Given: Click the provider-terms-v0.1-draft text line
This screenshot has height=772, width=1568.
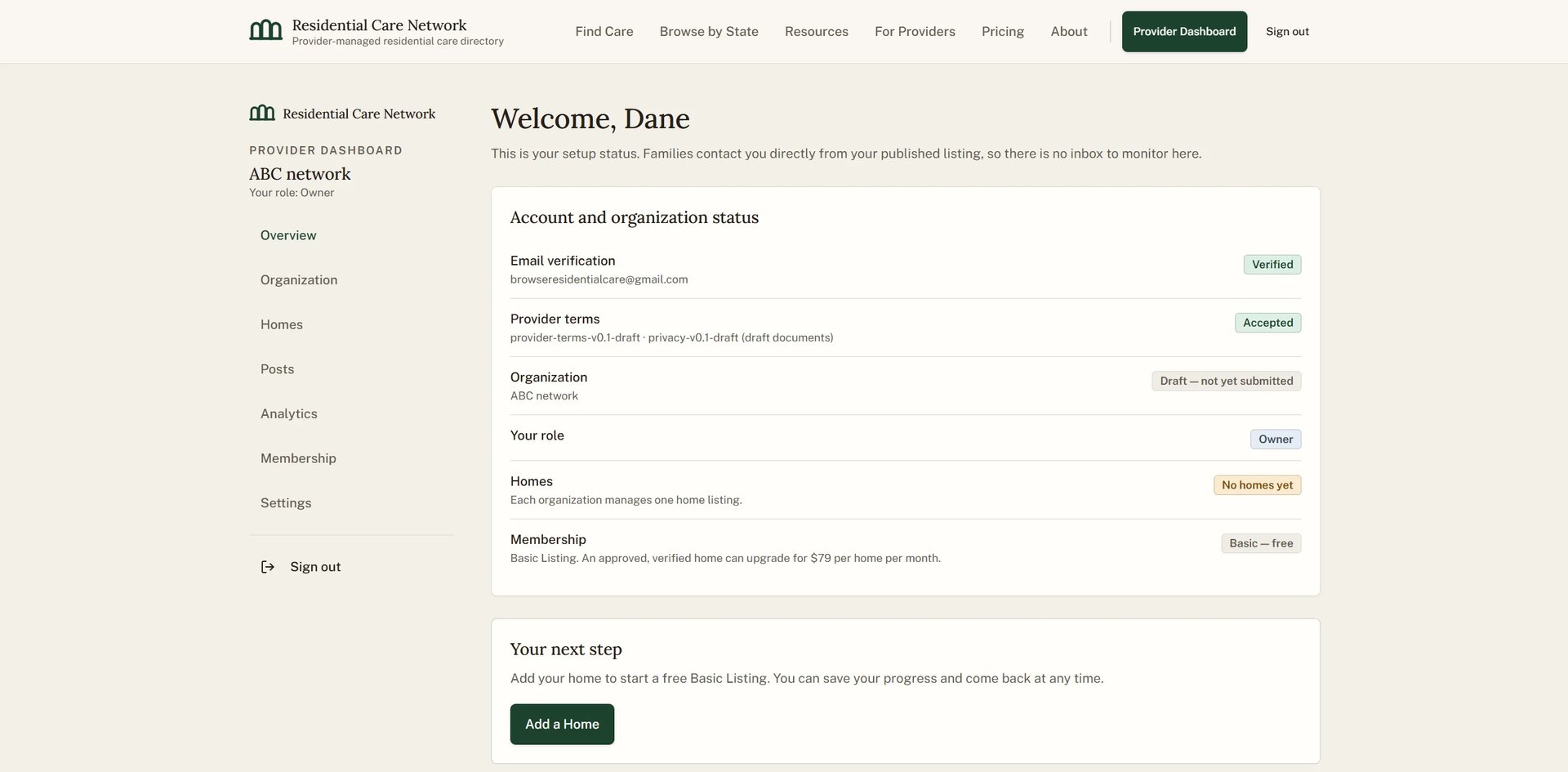Looking at the screenshot, I should coord(671,337).
